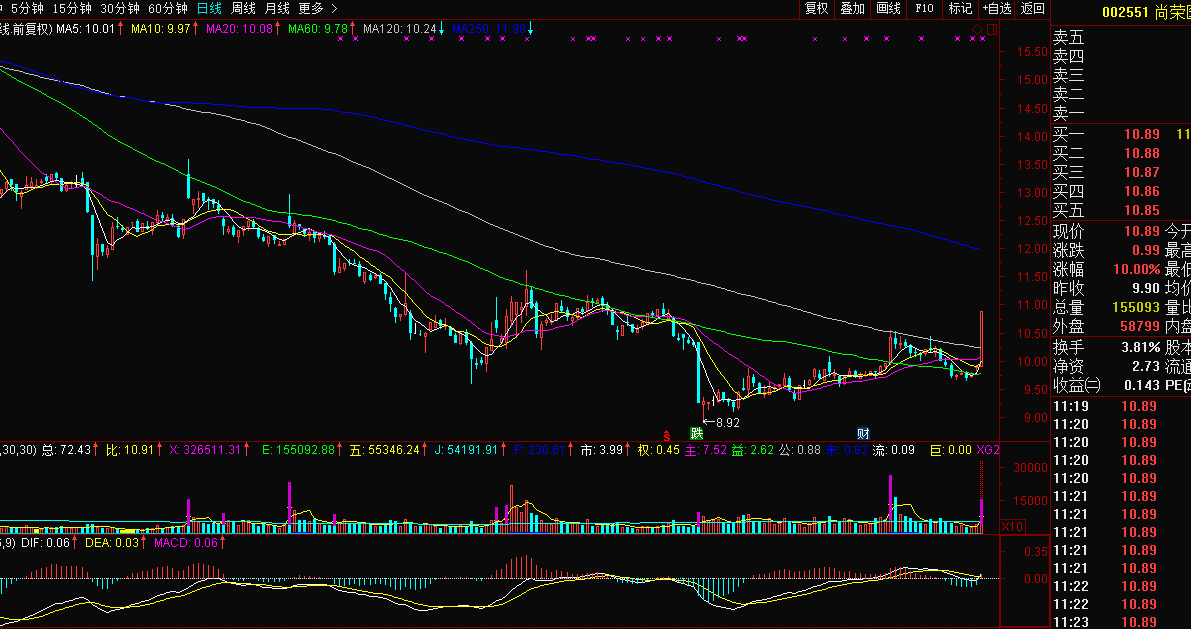Select the 60分钟 period tab
This screenshot has width=1191, height=629.
167,8
